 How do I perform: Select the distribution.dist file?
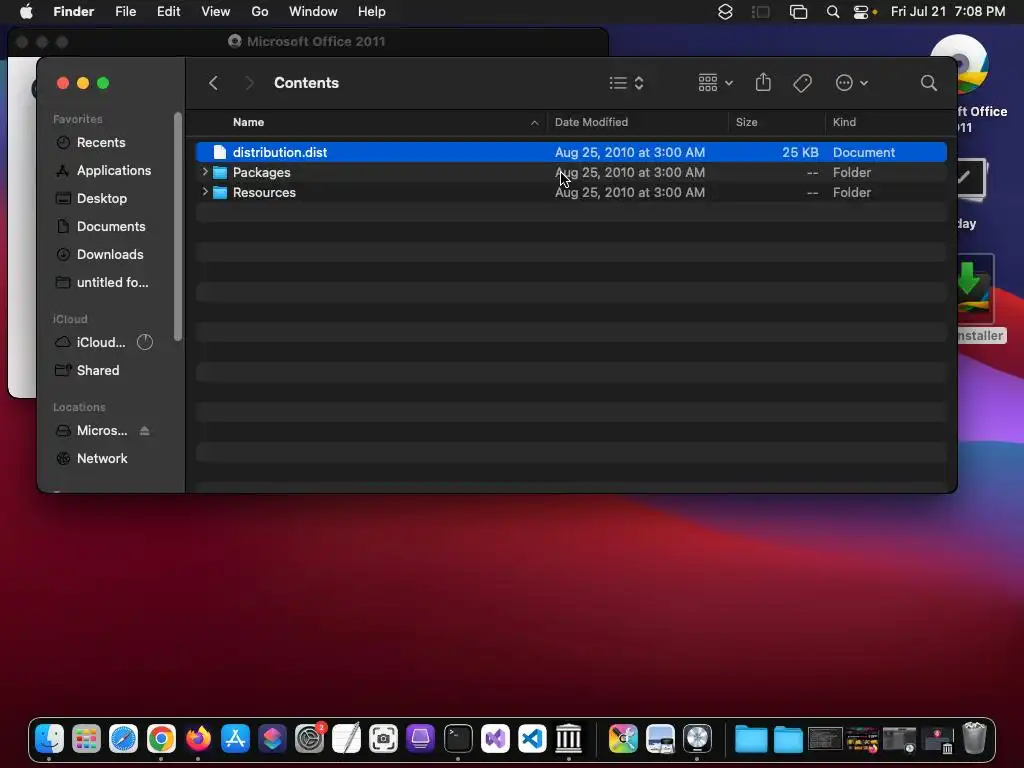pyautogui.click(x=571, y=152)
